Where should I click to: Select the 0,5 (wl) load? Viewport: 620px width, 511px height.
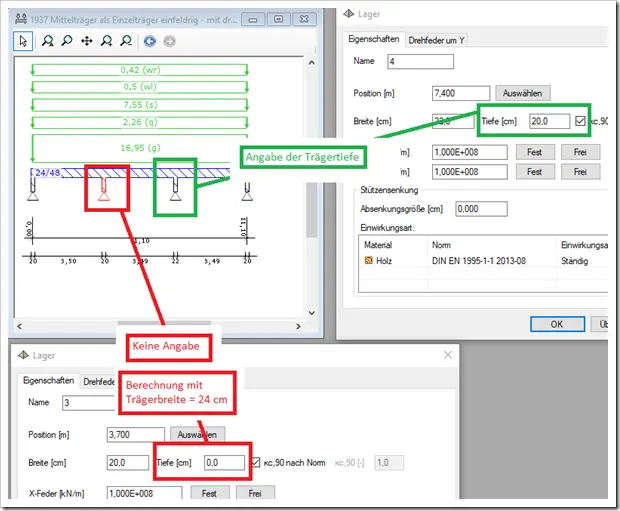(140, 87)
